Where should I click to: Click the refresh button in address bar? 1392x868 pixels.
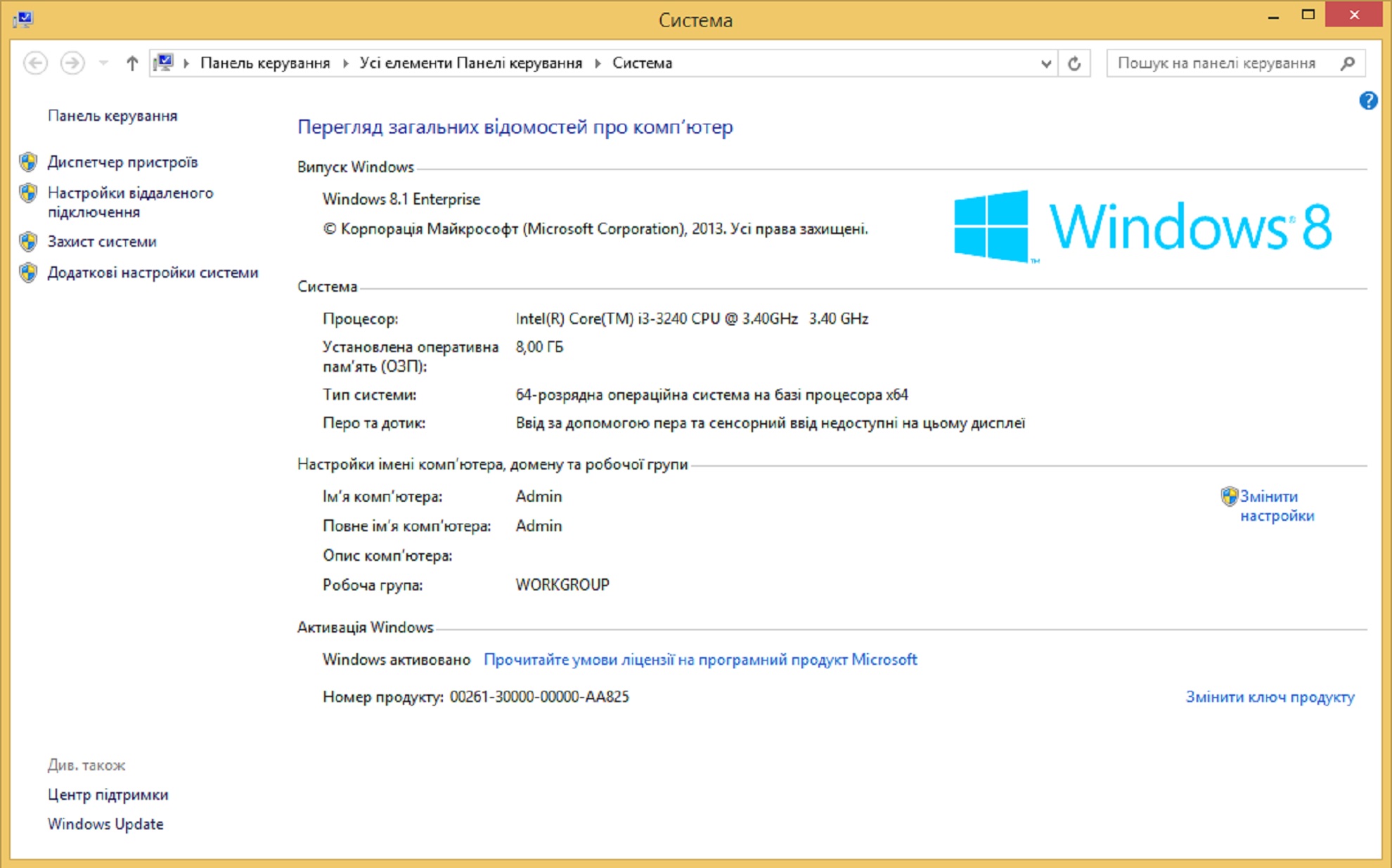coord(1074,64)
